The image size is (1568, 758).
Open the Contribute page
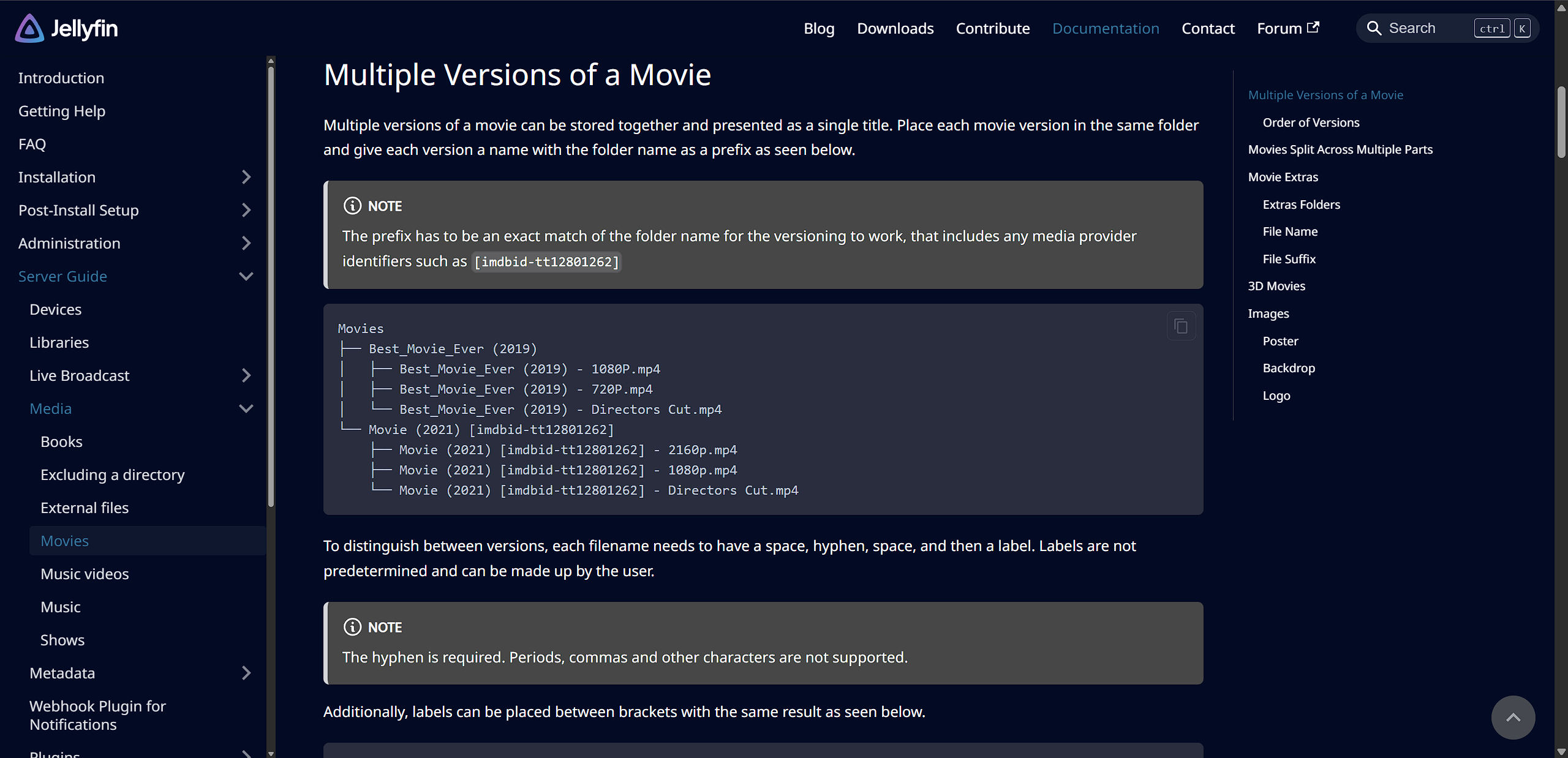(x=992, y=28)
